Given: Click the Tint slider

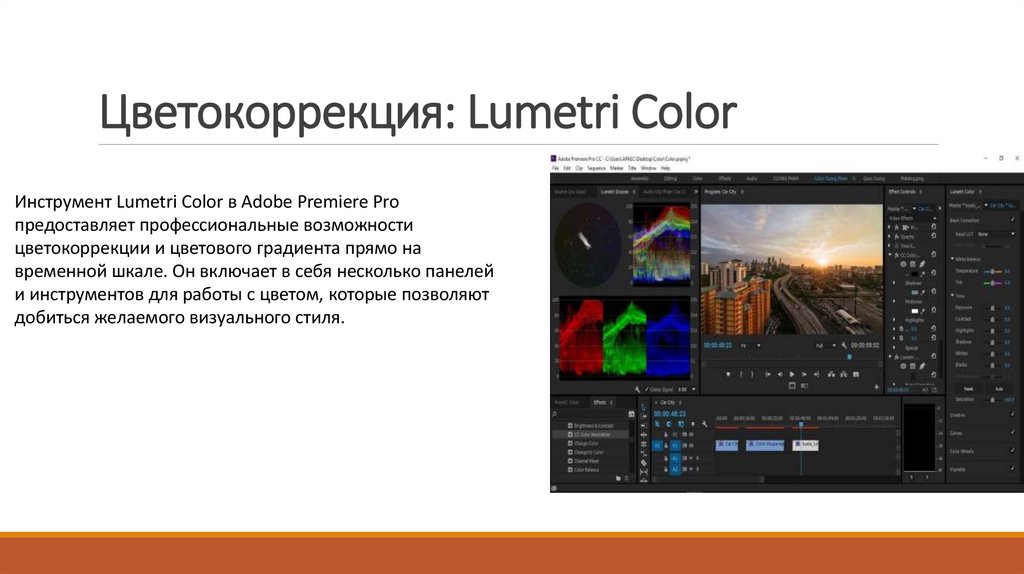Looking at the screenshot, I should coord(993,283).
